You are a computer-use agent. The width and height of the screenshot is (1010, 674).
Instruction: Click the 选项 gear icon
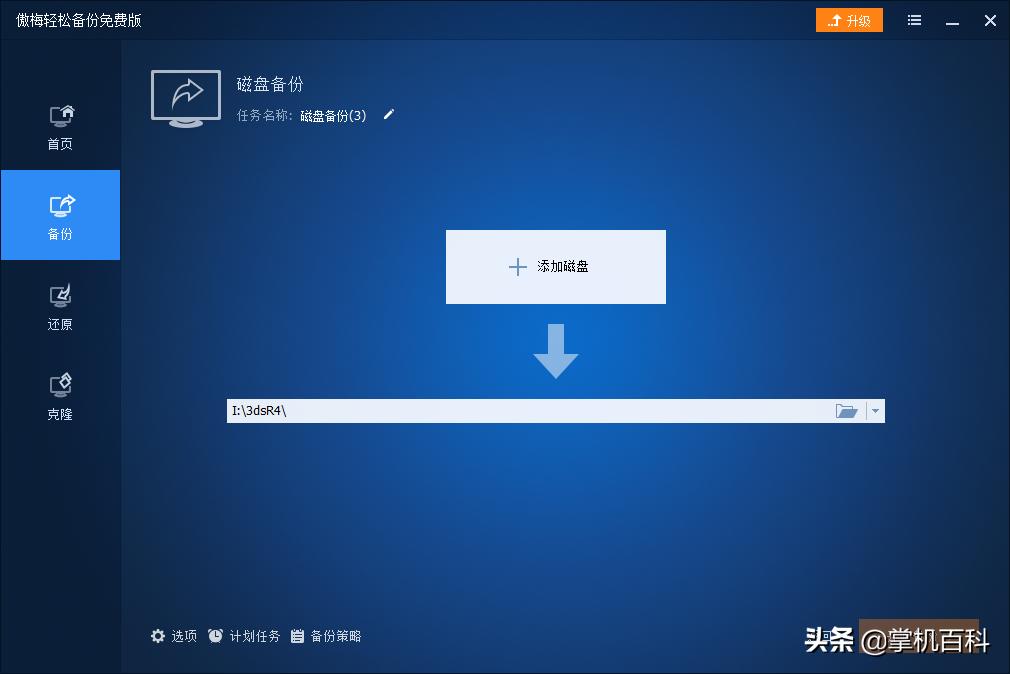[x=158, y=635]
